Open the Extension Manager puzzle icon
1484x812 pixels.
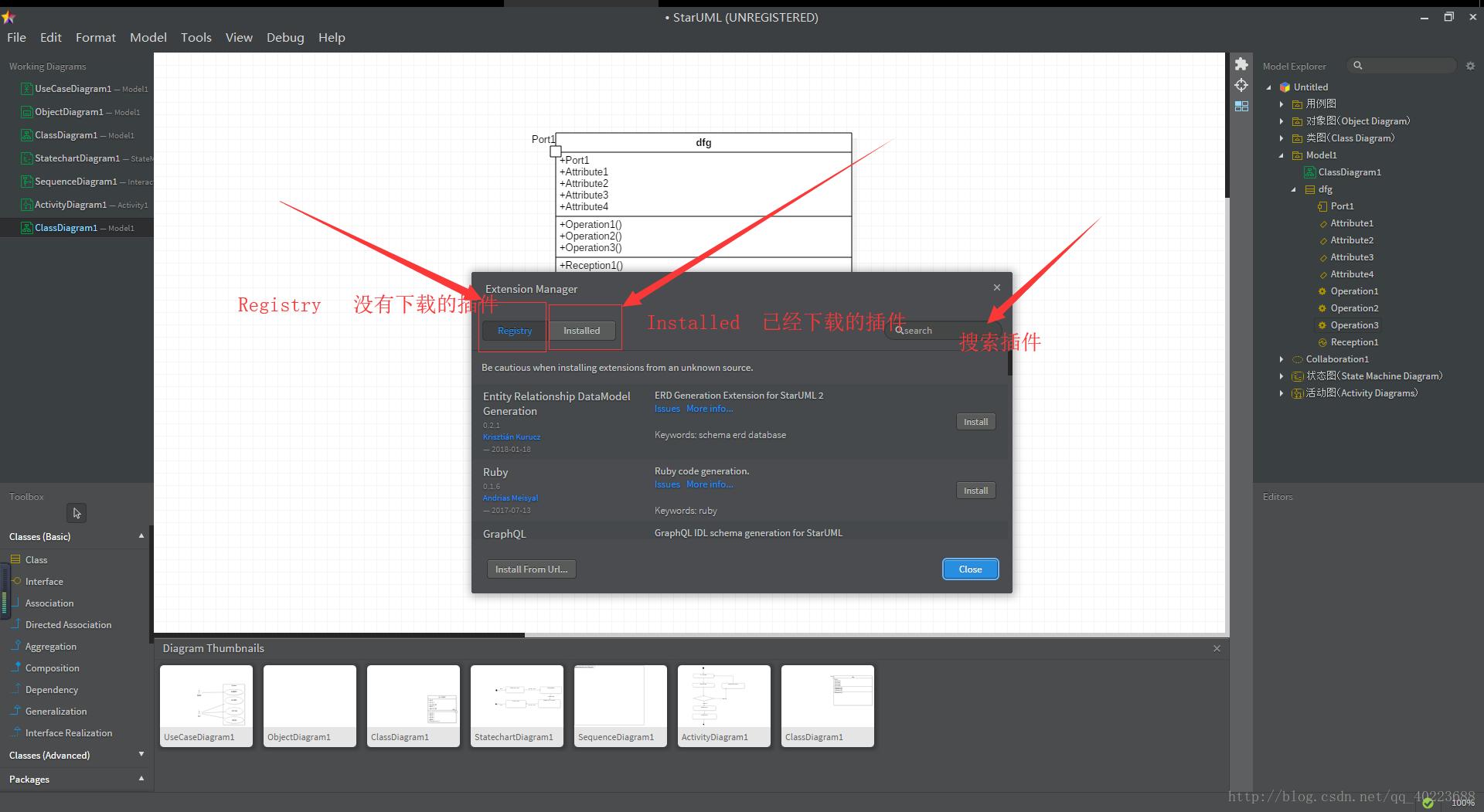tap(1241, 64)
